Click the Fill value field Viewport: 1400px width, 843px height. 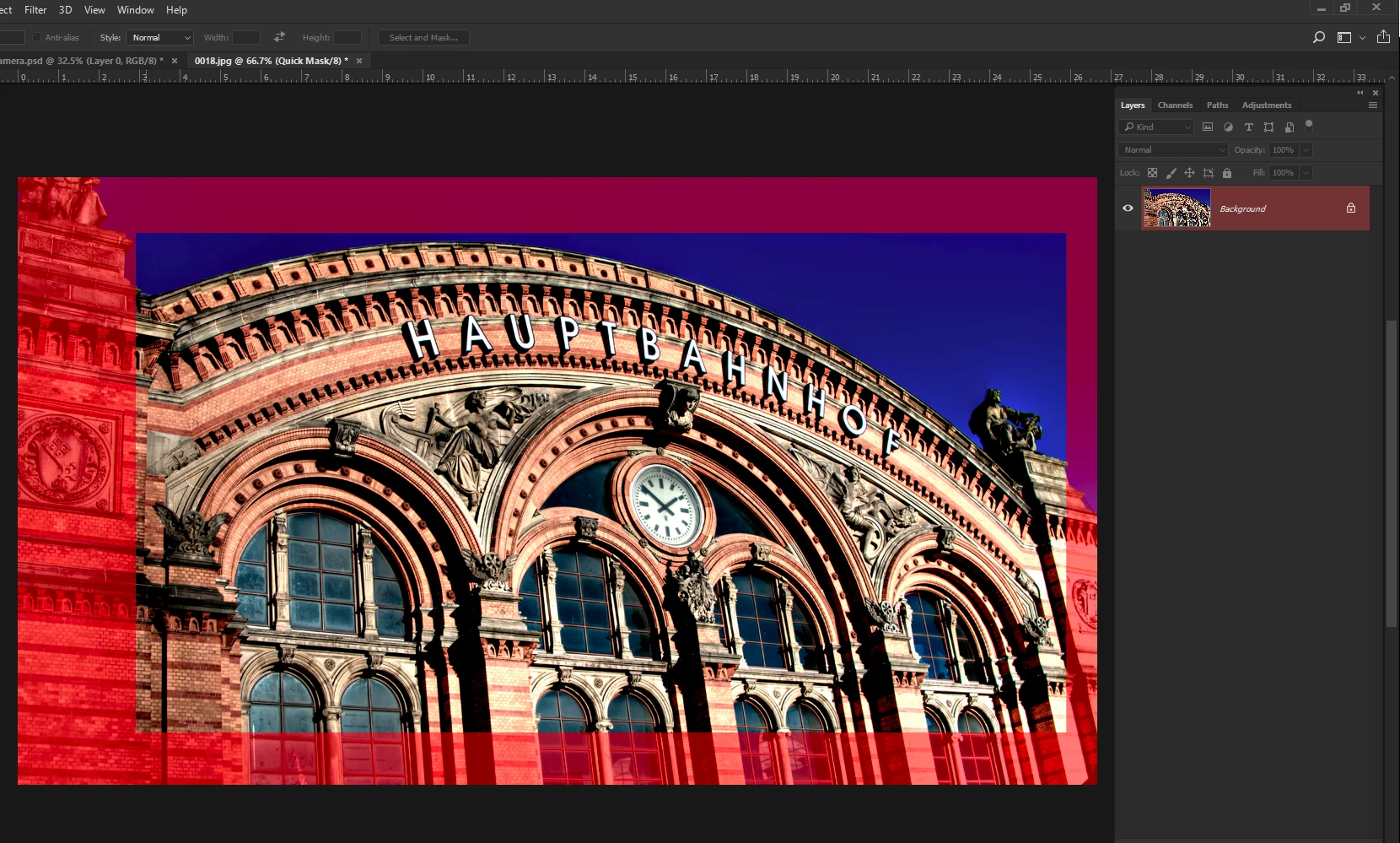[x=1284, y=173]
